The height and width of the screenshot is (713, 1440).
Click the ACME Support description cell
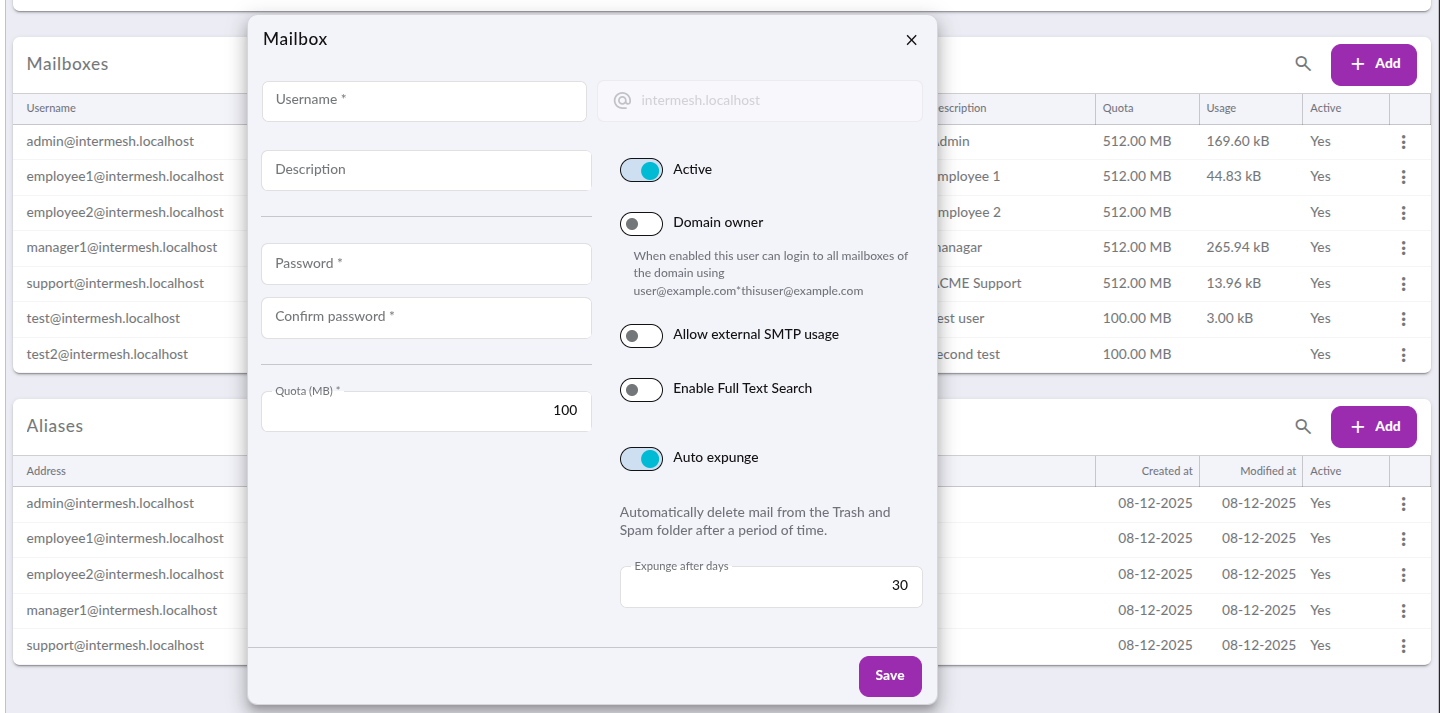[979, 284]
